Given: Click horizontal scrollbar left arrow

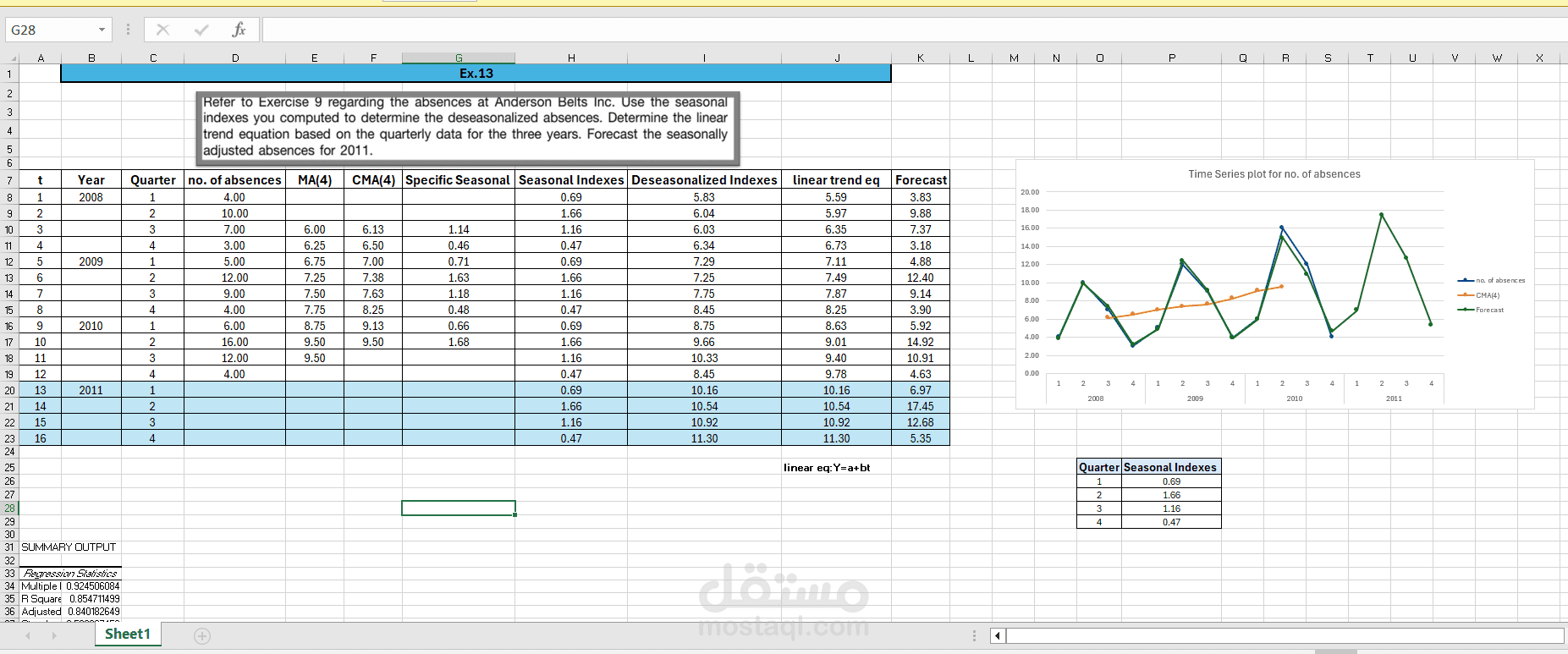Looking at the screenshot, I should (998, 635).
